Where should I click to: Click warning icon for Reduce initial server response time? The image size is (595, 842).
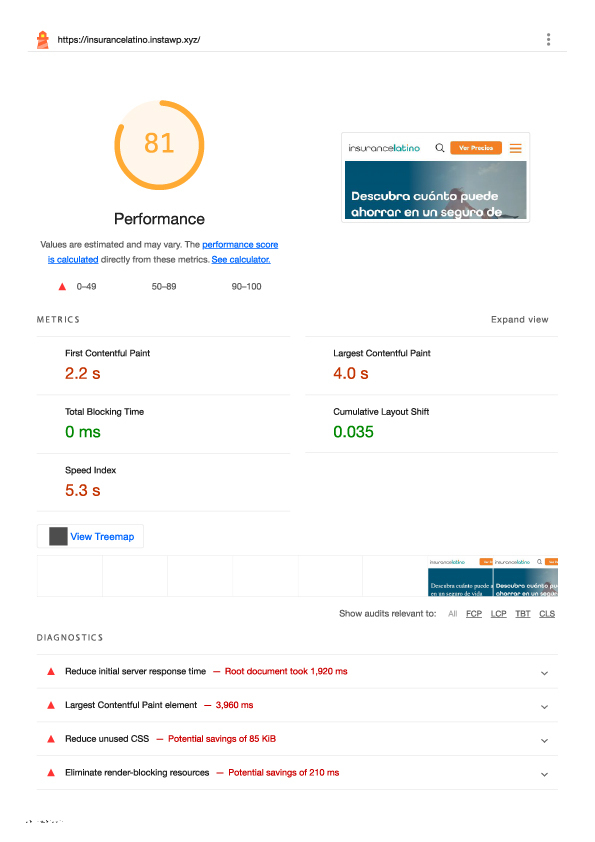click(51, 671)
